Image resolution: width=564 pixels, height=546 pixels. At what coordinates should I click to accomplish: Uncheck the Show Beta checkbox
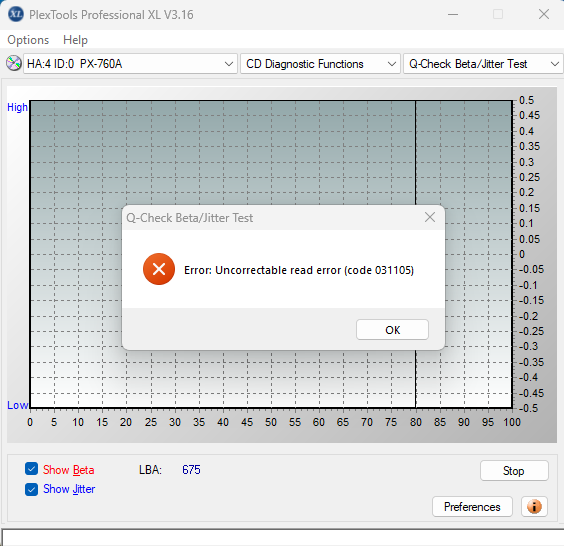[x=31, y=469]
